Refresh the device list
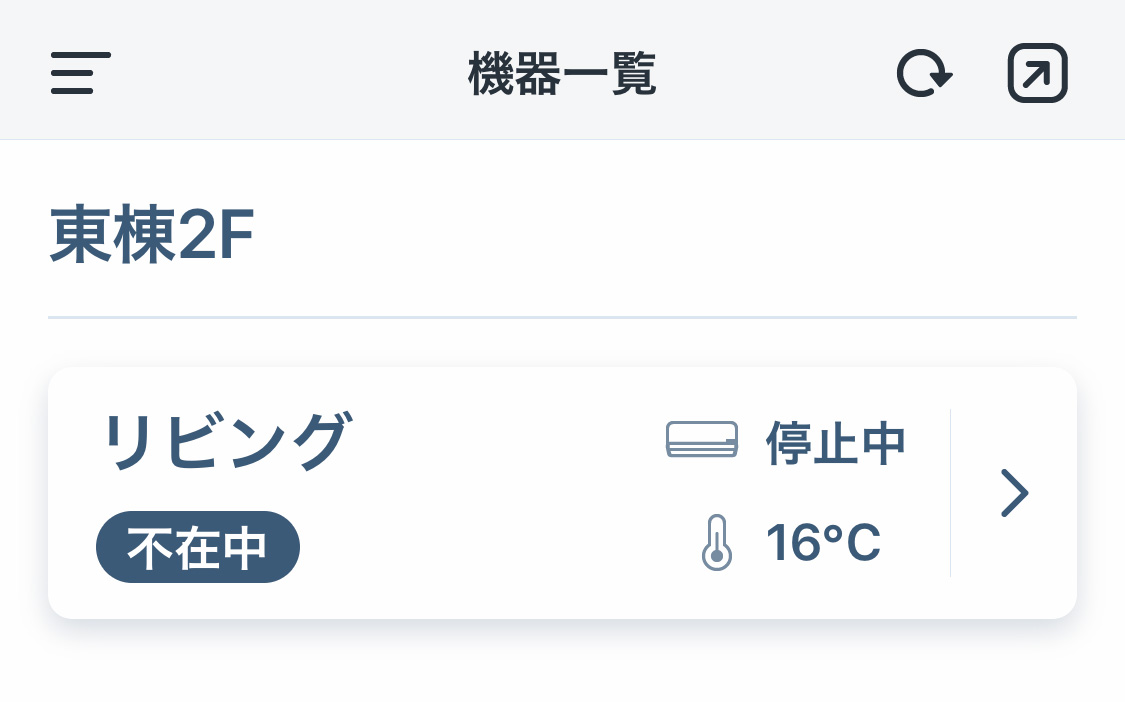This screenshot has height=702, width=1125. tap(924, 73)
